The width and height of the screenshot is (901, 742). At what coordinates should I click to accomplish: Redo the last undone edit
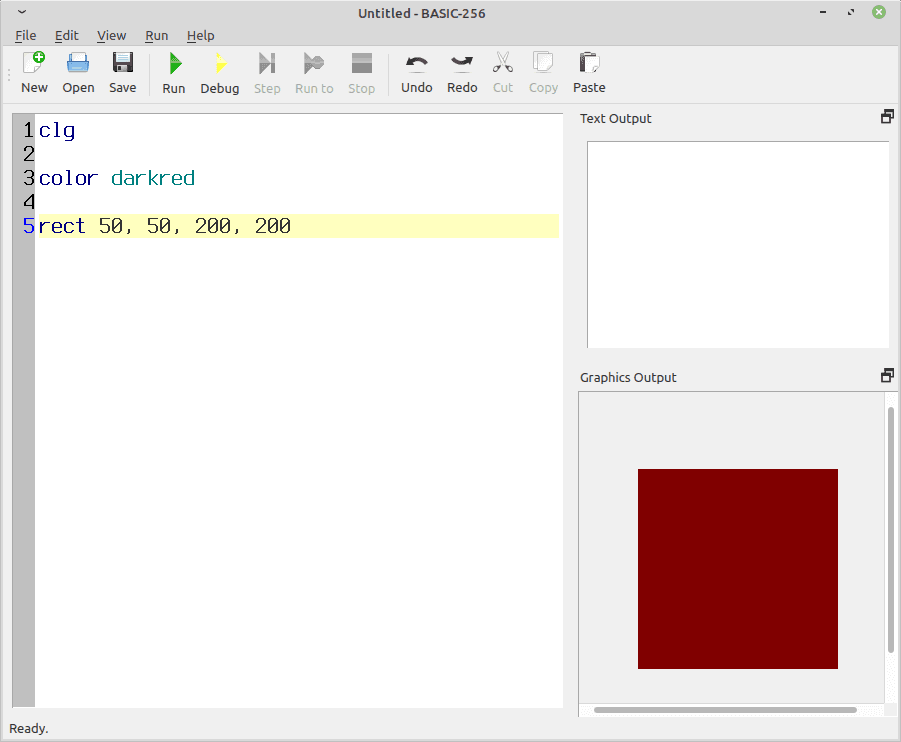462,64
